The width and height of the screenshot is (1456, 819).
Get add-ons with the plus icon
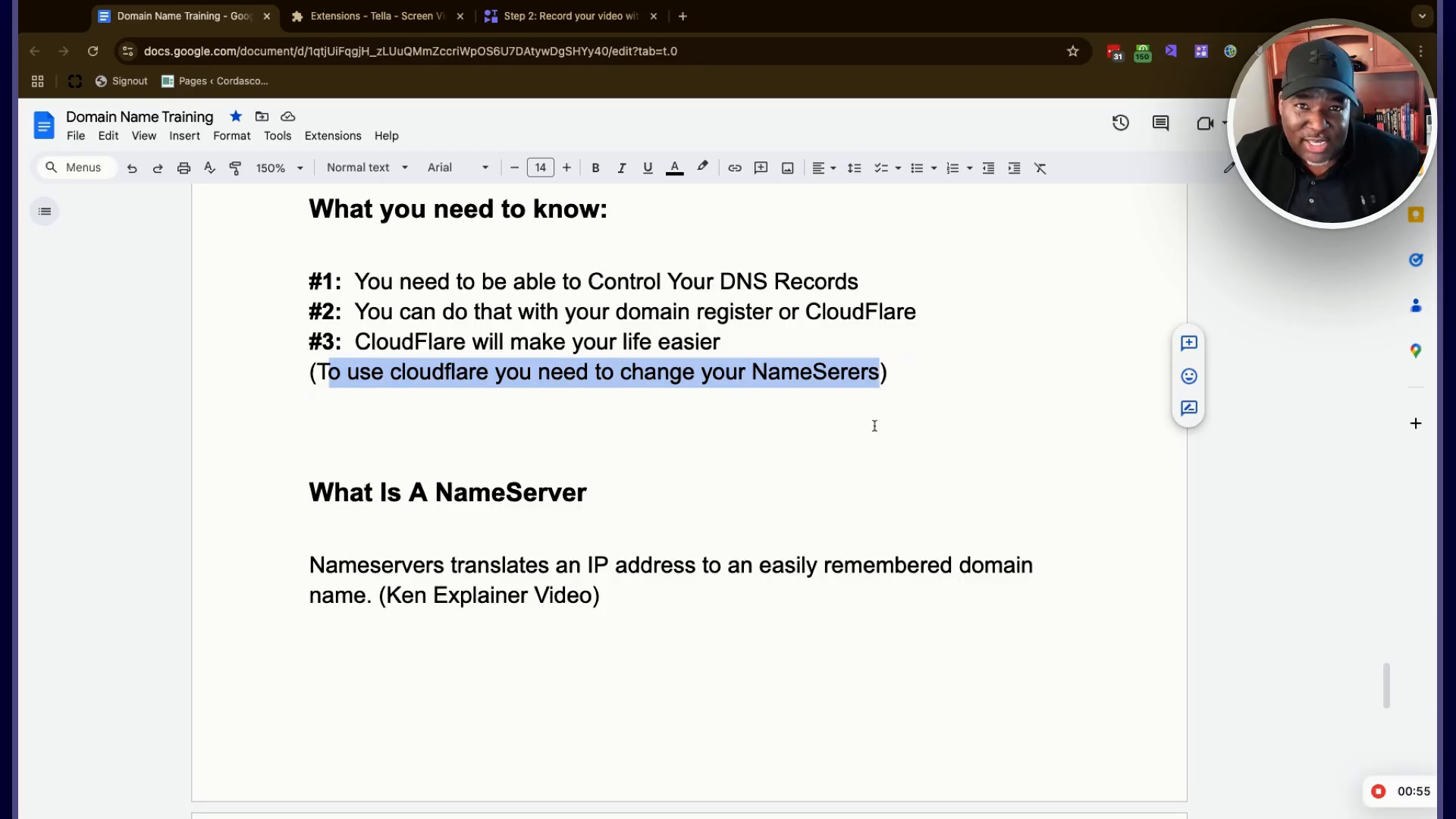click(x=1415, y=424)
